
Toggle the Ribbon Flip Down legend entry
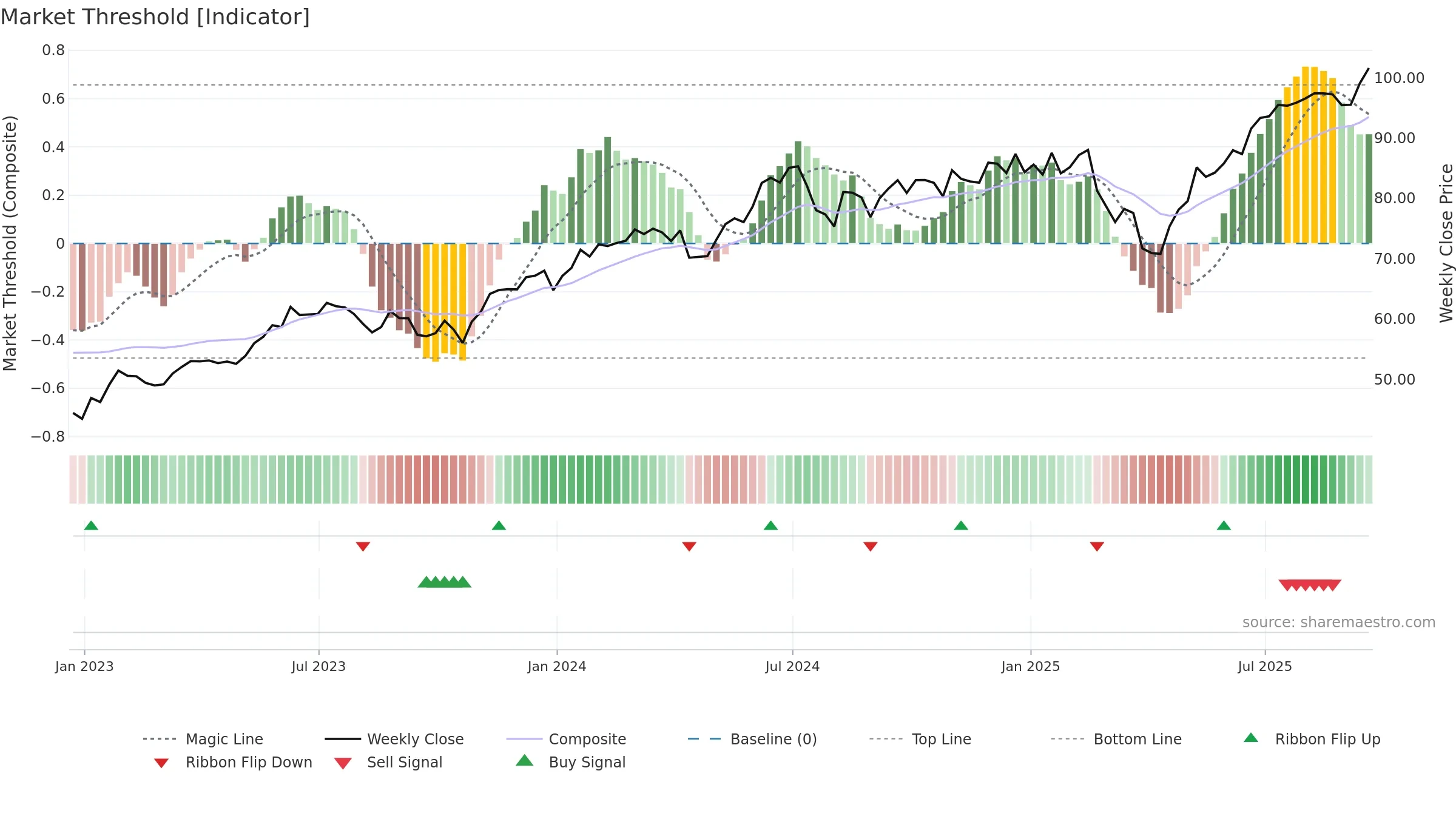[233, 762]
